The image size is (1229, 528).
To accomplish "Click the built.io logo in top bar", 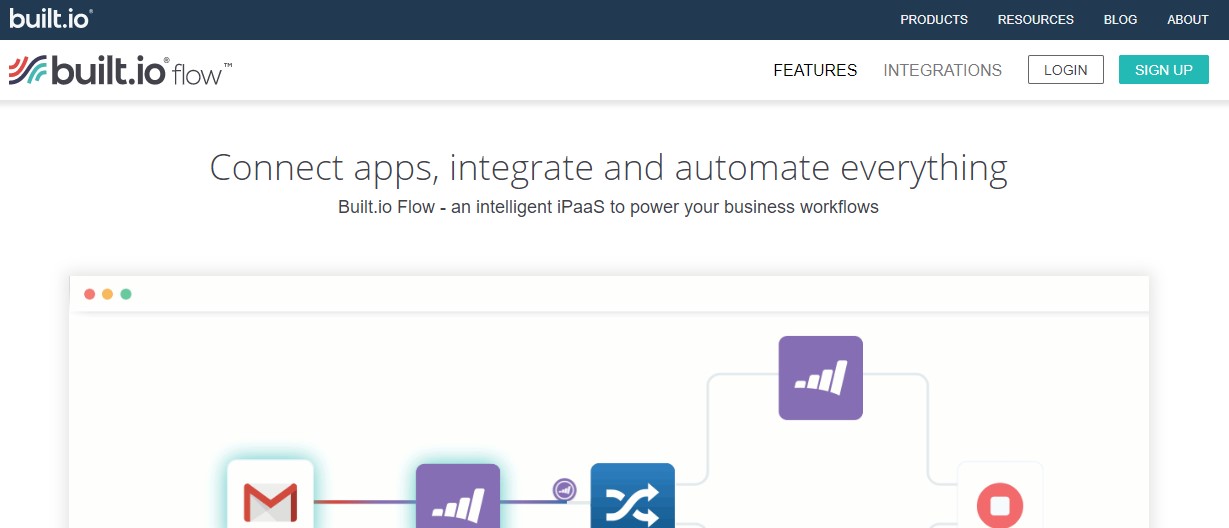I will point(51,17).
